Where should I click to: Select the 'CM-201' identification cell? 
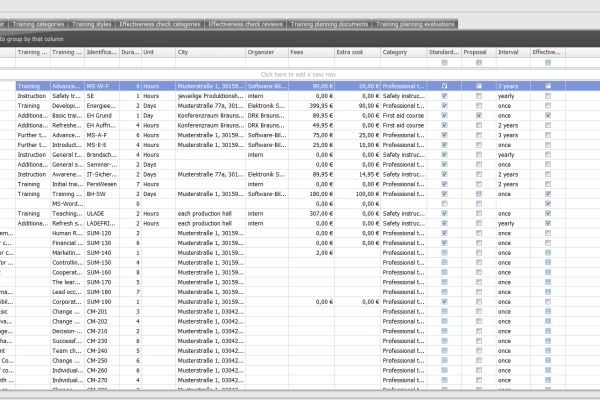click(102, 312)
